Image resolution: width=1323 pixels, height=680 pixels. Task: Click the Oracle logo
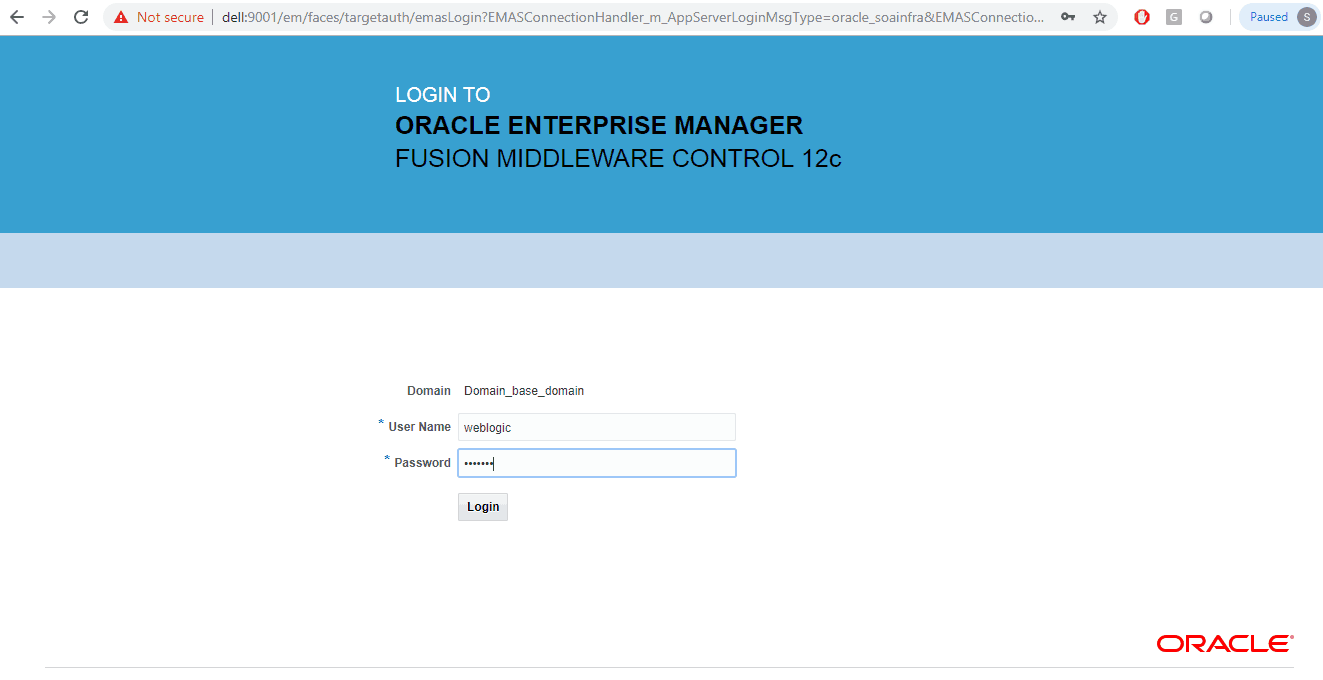[1225, 643]
